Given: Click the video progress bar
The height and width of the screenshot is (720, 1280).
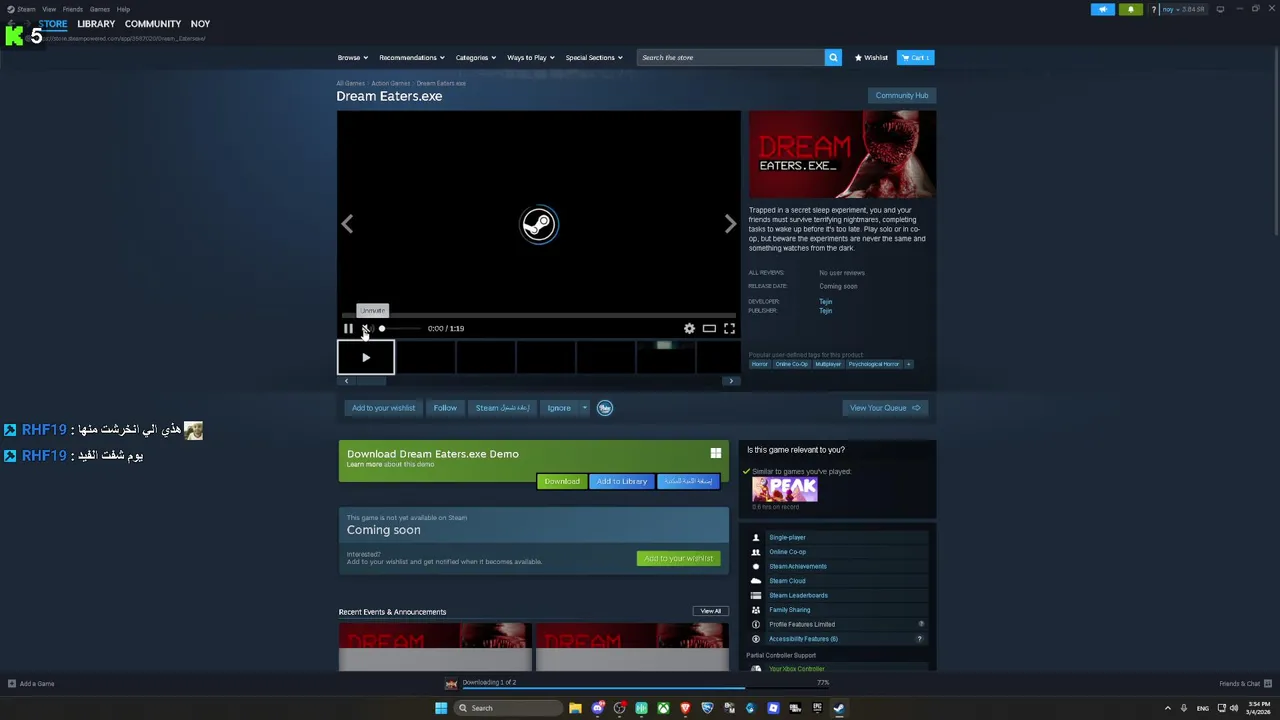Looking at the screenshot, I should click(x=539, y=315).
